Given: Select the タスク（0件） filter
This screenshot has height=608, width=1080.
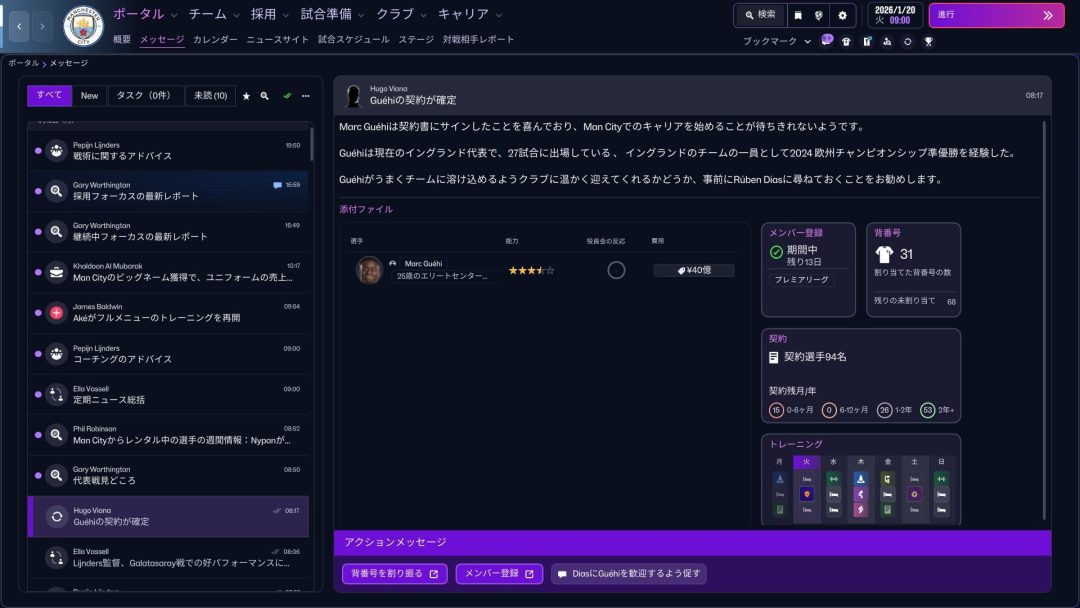Looking at the screenshot, I should 146,96.
